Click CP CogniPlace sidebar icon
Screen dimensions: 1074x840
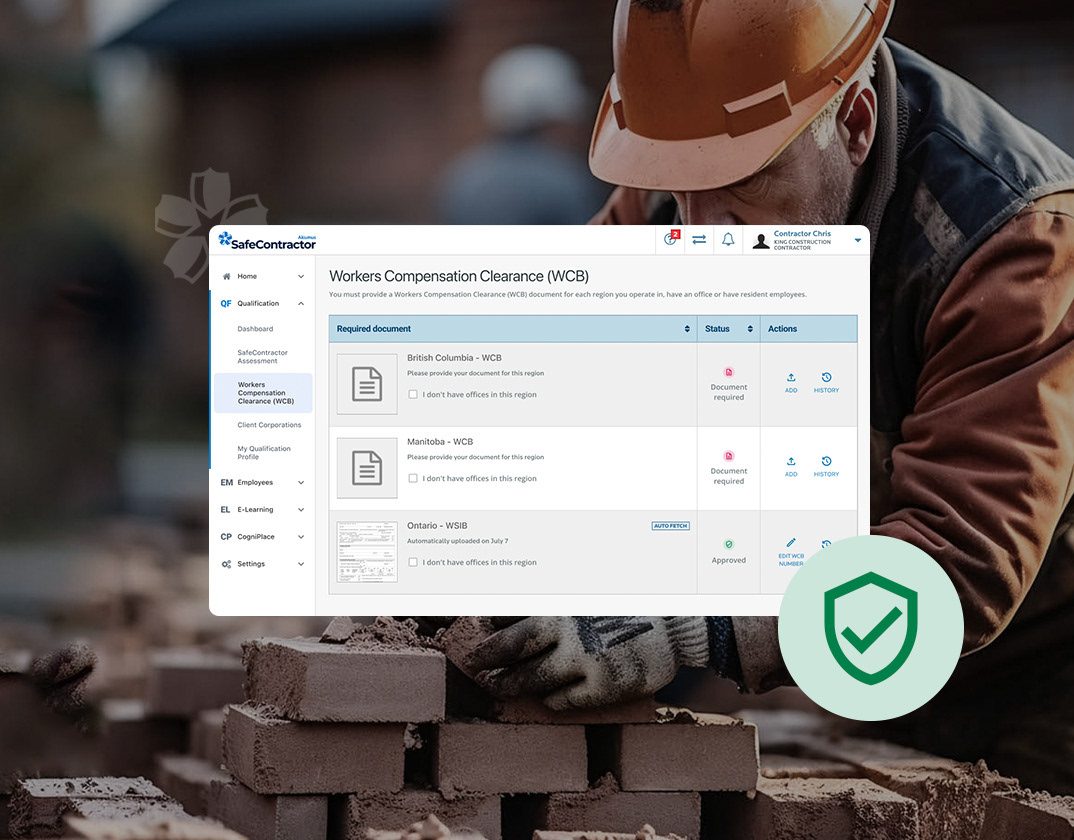click(226, 536)
